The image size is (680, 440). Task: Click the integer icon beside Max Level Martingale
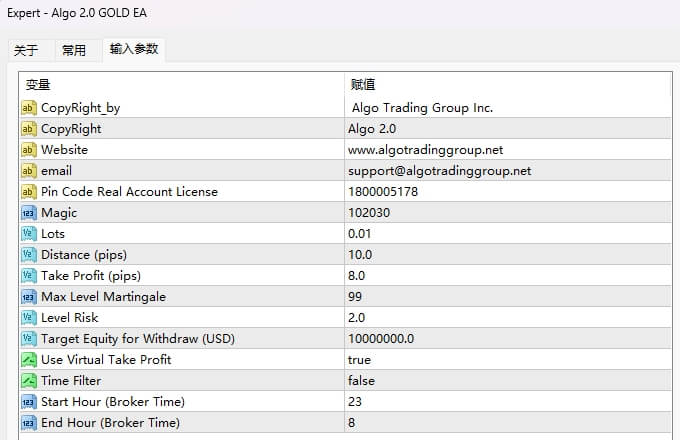[x=29, y=297]
